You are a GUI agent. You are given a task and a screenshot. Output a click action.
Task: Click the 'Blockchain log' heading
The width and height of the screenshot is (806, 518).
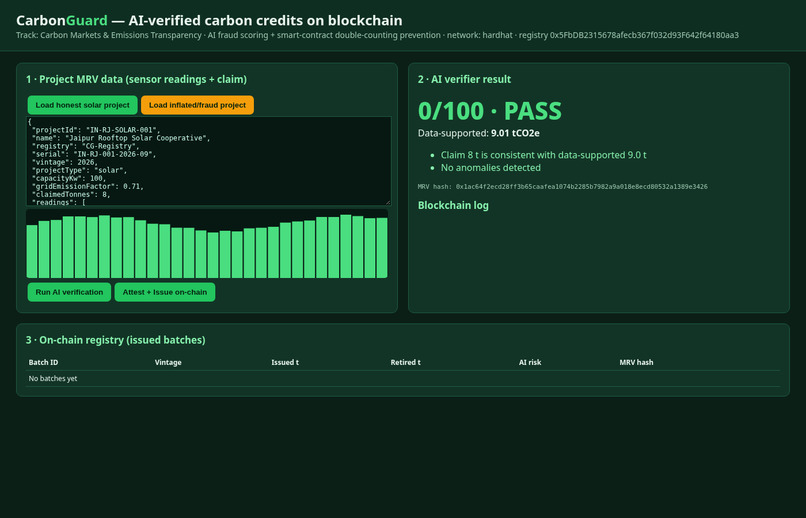tap(453, 205)
